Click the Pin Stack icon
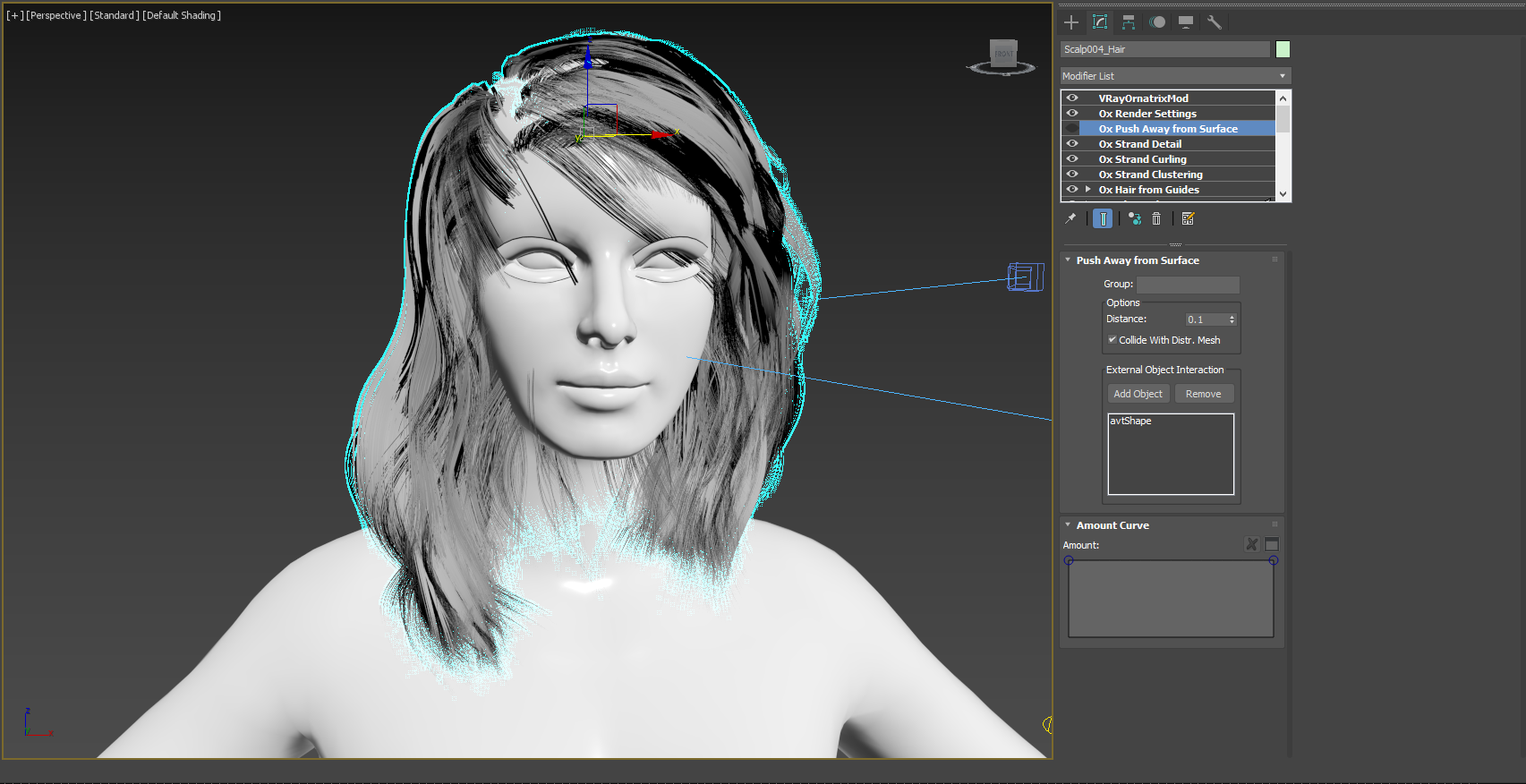 point(1070,218)
